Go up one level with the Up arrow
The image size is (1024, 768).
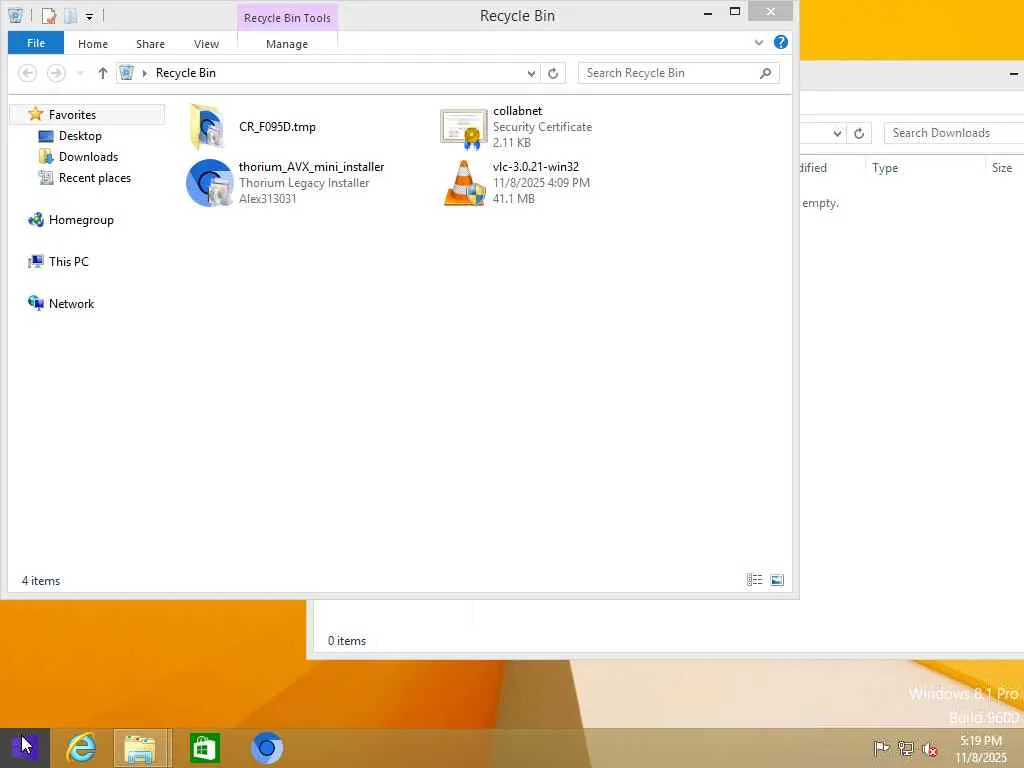pyautogui.click(x=103, y=73)
